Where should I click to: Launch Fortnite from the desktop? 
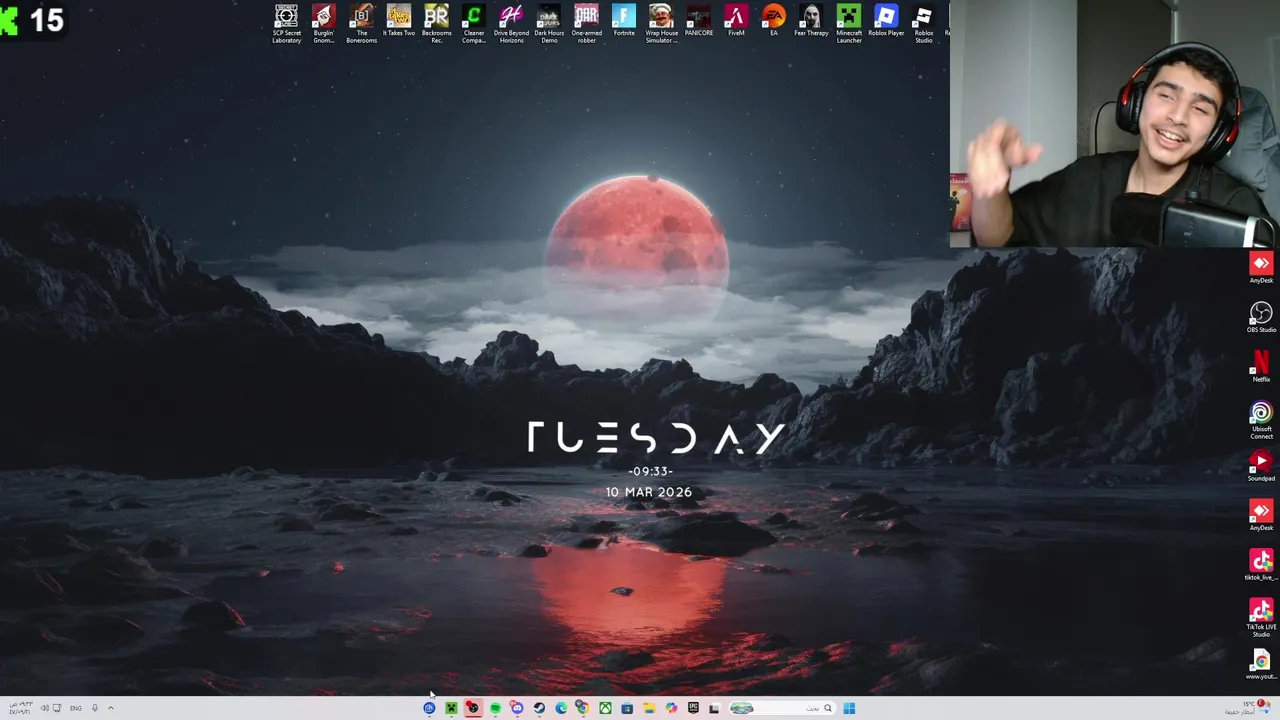pyautogui.click(x=624, y=22)
